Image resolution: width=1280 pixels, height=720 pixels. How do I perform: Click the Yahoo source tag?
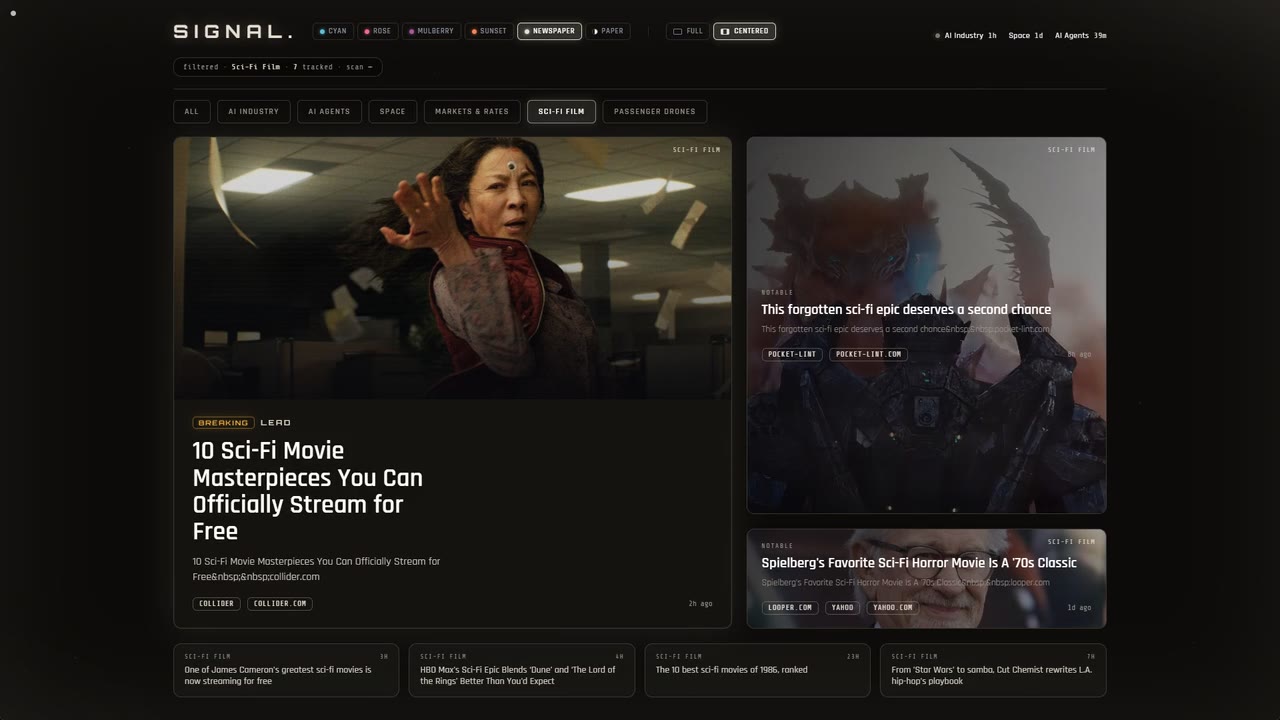pyautogui.click(x=842, y=607)
